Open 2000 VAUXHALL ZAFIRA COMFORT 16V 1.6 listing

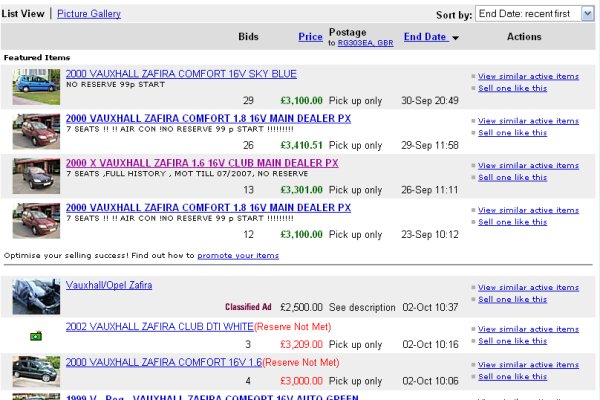point(164,362)
